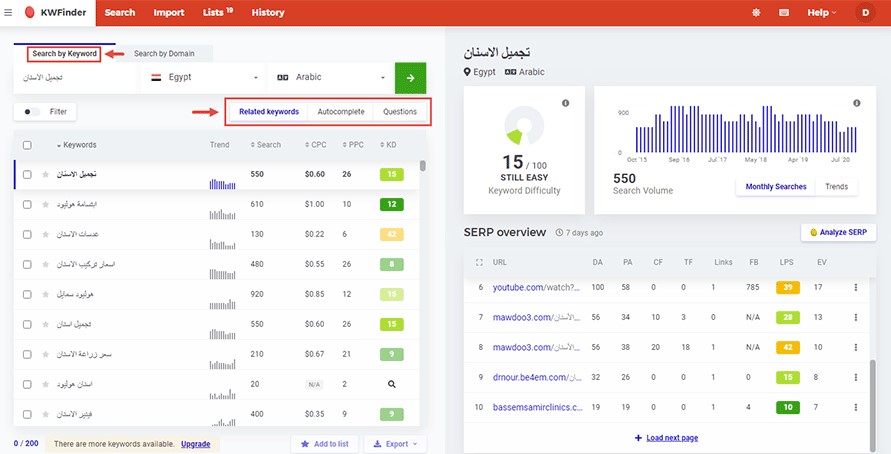Click magnifier icon in KD column
The width and height of the screenshot is (891, 454).
pyautogui.click(x=392, y=384)
